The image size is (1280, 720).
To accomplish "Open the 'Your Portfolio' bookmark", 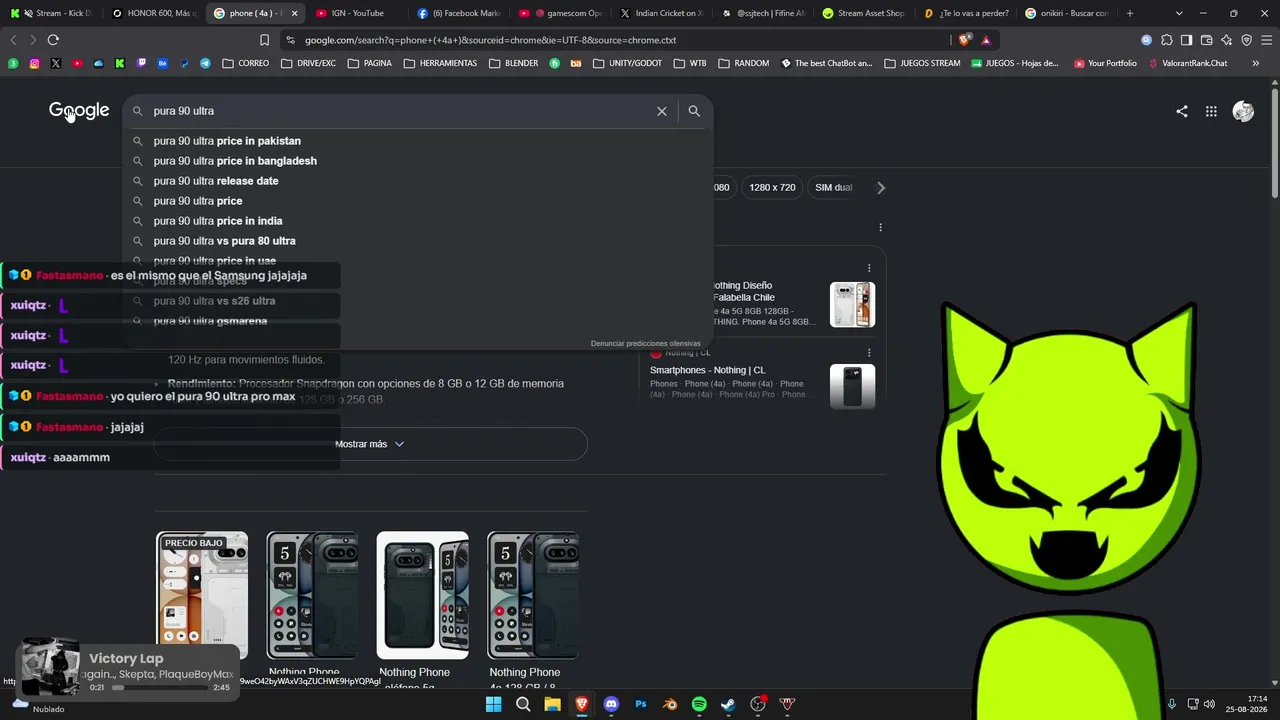I will (1105, 63).
